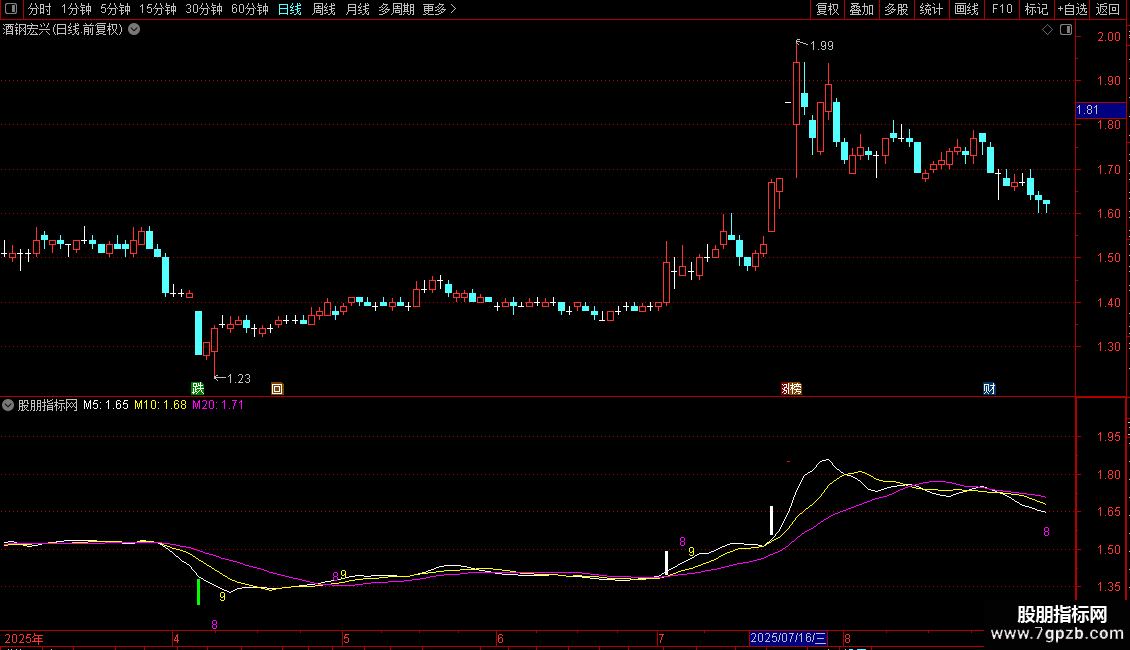1130x650 pixels.
Task: Open the 复权 adjustment menu
Action: pyautogui.click(x=827, y=9)
